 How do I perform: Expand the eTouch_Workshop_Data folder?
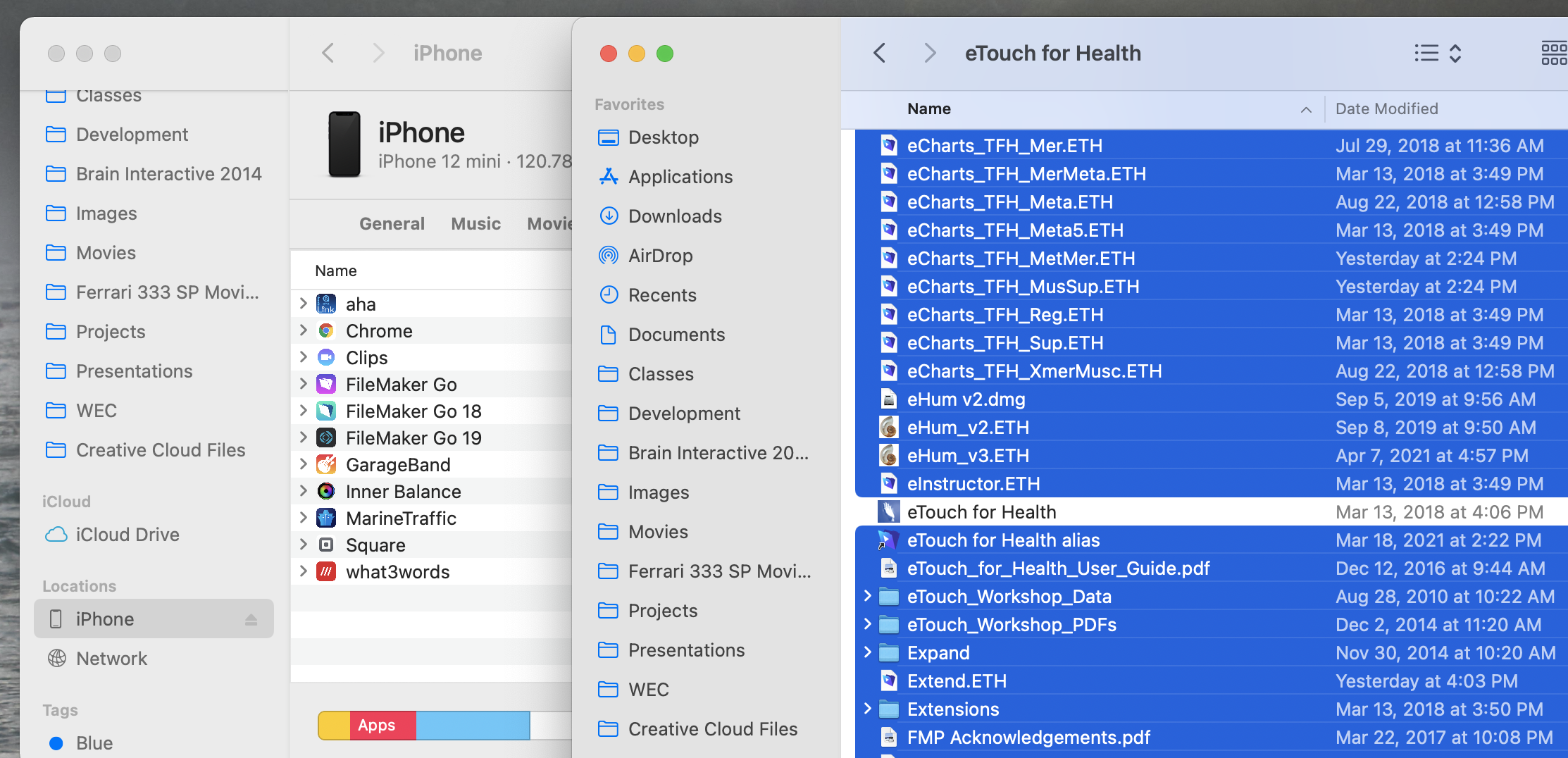868,596
